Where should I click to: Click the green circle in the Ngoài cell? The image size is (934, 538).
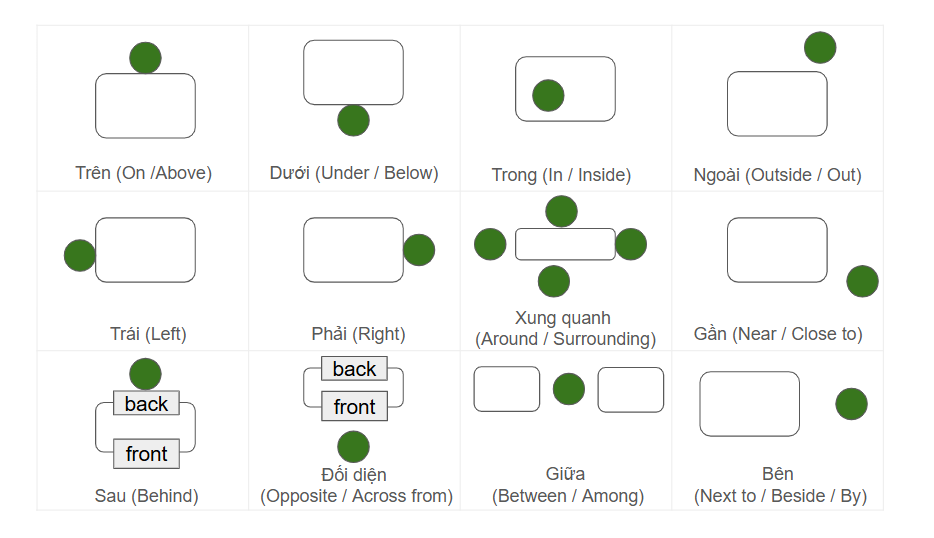[x=820, y=47]
